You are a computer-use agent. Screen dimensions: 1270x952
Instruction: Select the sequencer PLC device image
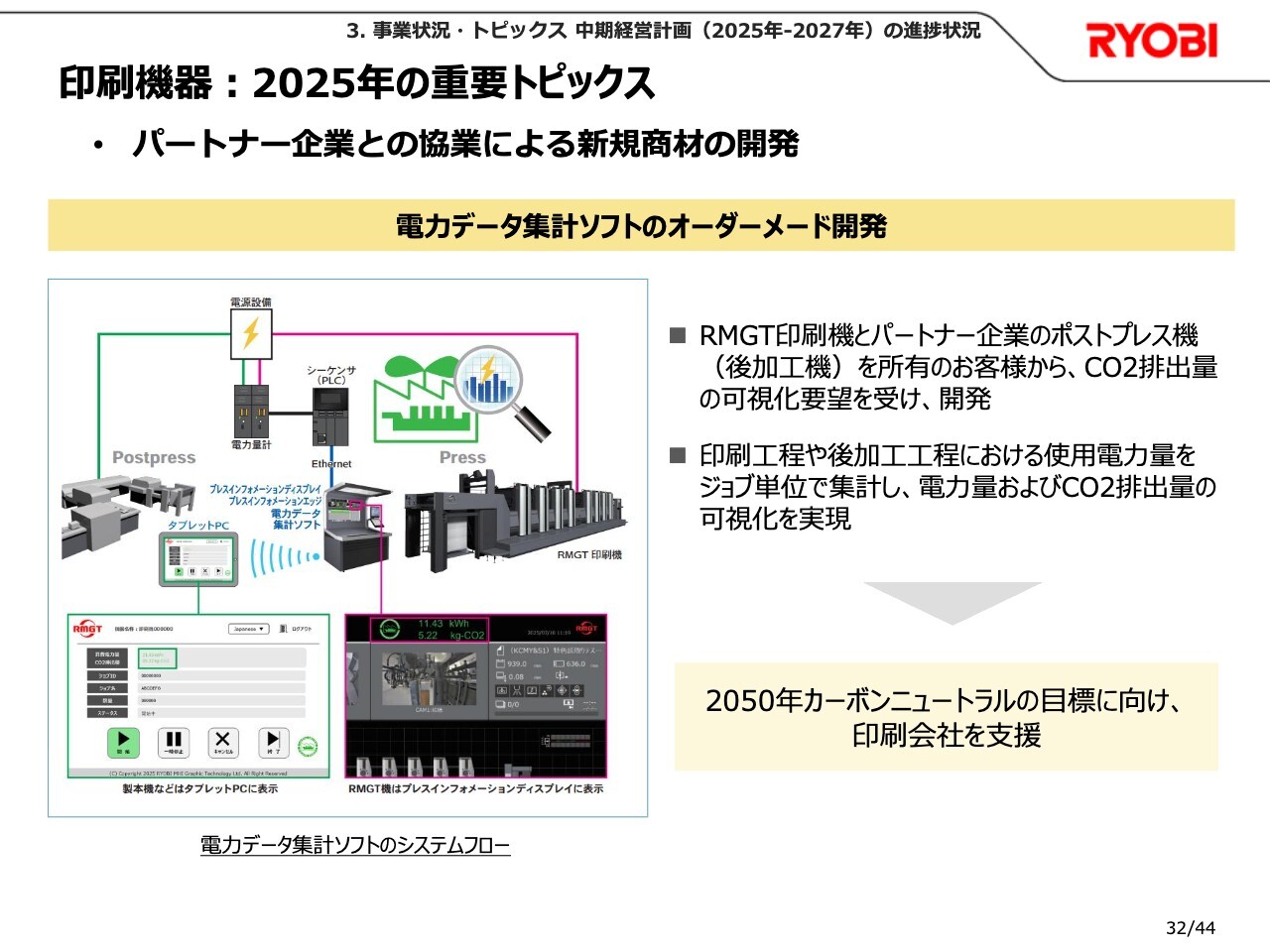pyautogui.click(x=330, y=417)
